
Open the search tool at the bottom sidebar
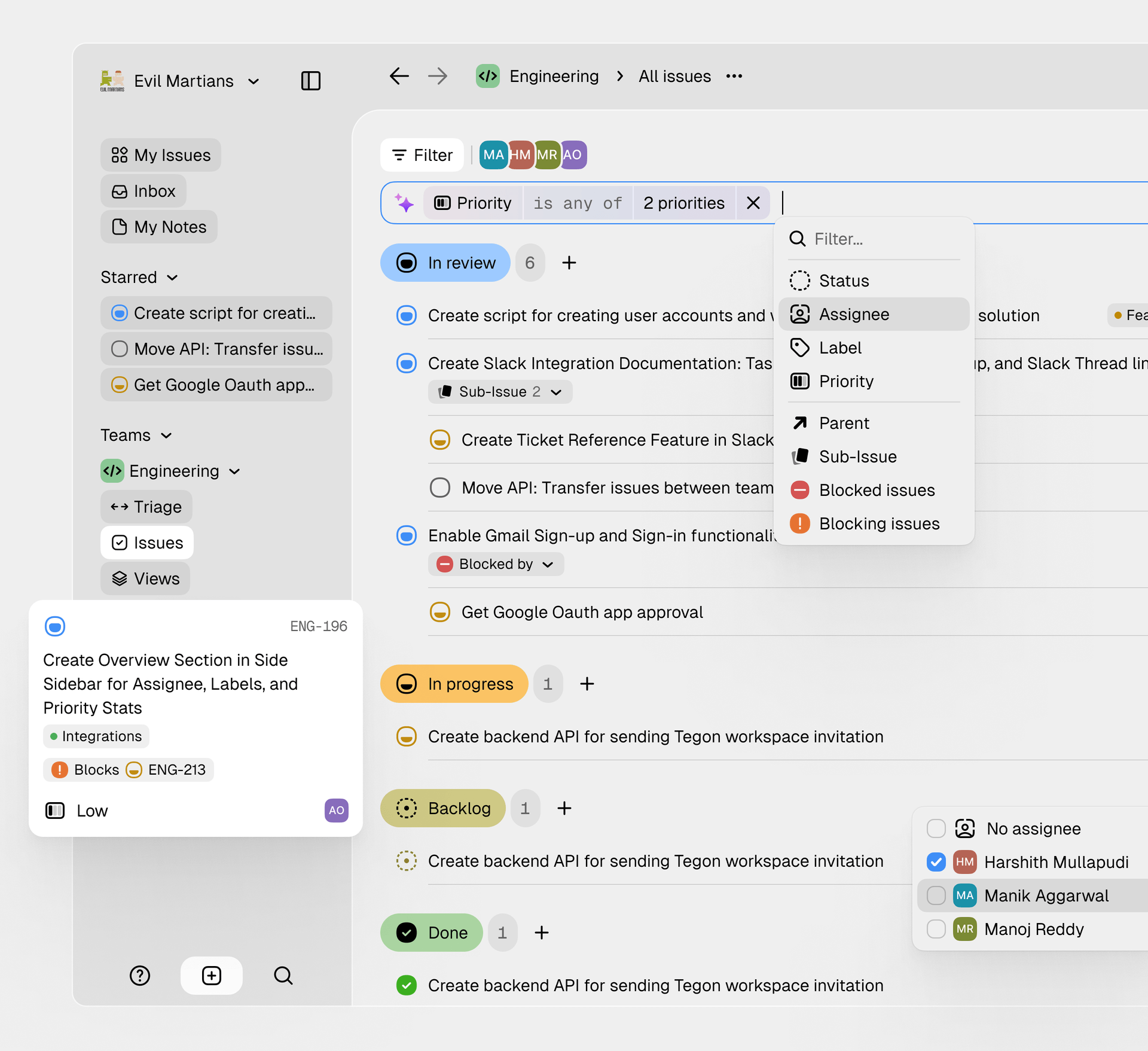click(283, 976)
